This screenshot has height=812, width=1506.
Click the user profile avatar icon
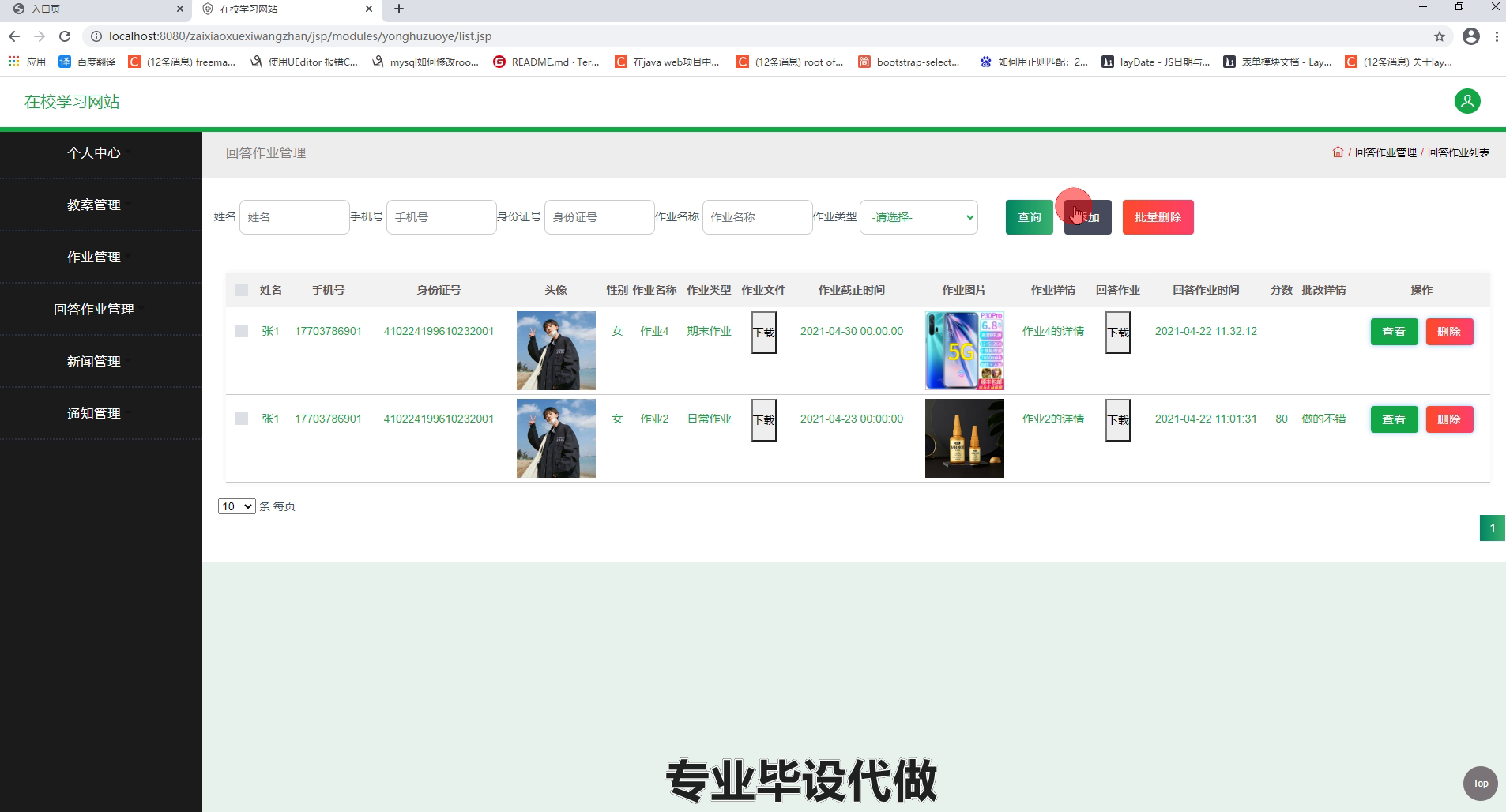(x=1467, y=101)
